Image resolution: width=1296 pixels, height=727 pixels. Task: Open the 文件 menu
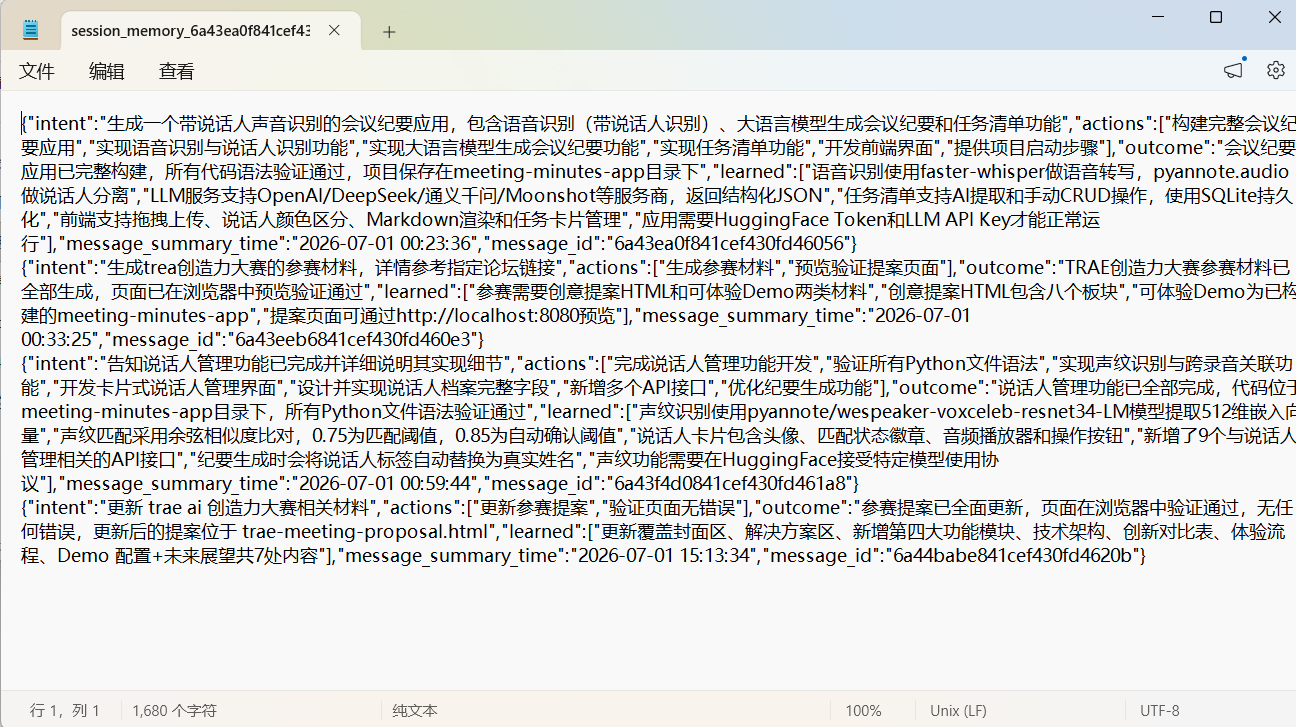point(37,71)
